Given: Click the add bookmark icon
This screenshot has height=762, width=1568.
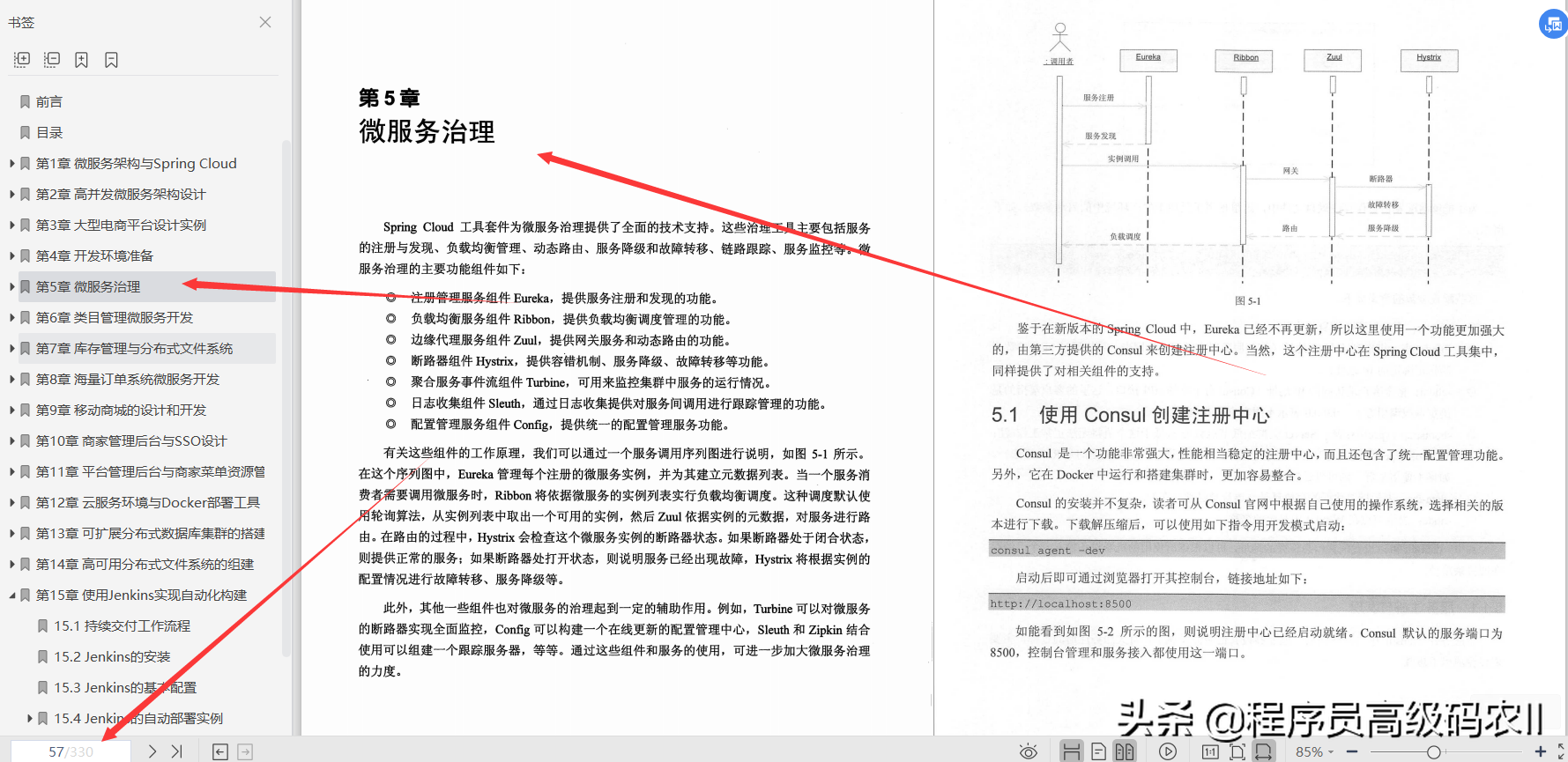Looking at the screenshot, I should tap(81, 59).
